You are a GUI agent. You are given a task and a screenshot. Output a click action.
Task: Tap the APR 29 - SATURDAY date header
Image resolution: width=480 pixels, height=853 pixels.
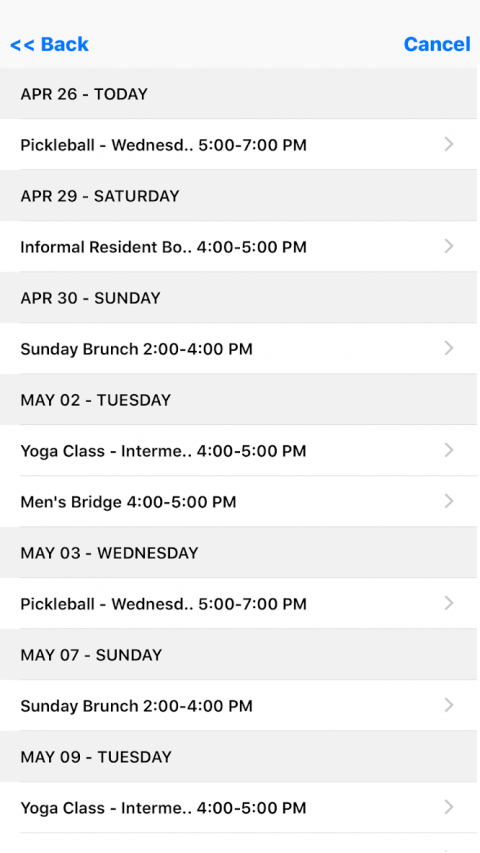pos(238,196)
